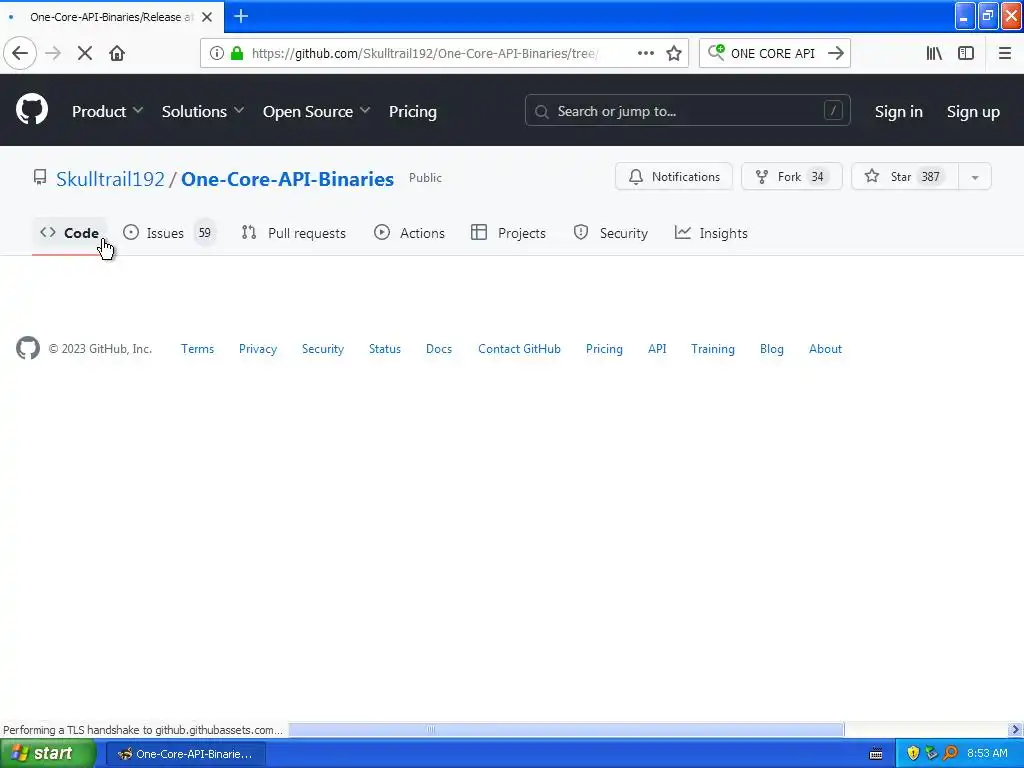The width and height of the screenshot is (1024, 768).
Task: Open the Privacy footer link
Action: coord(258,349)
